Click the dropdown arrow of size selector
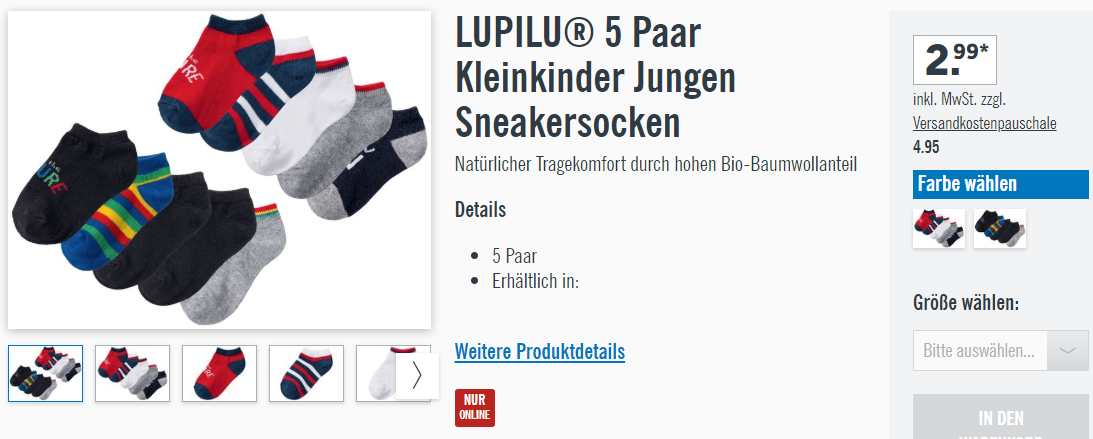The image size is (1093, 439). tap(1067, 351)
